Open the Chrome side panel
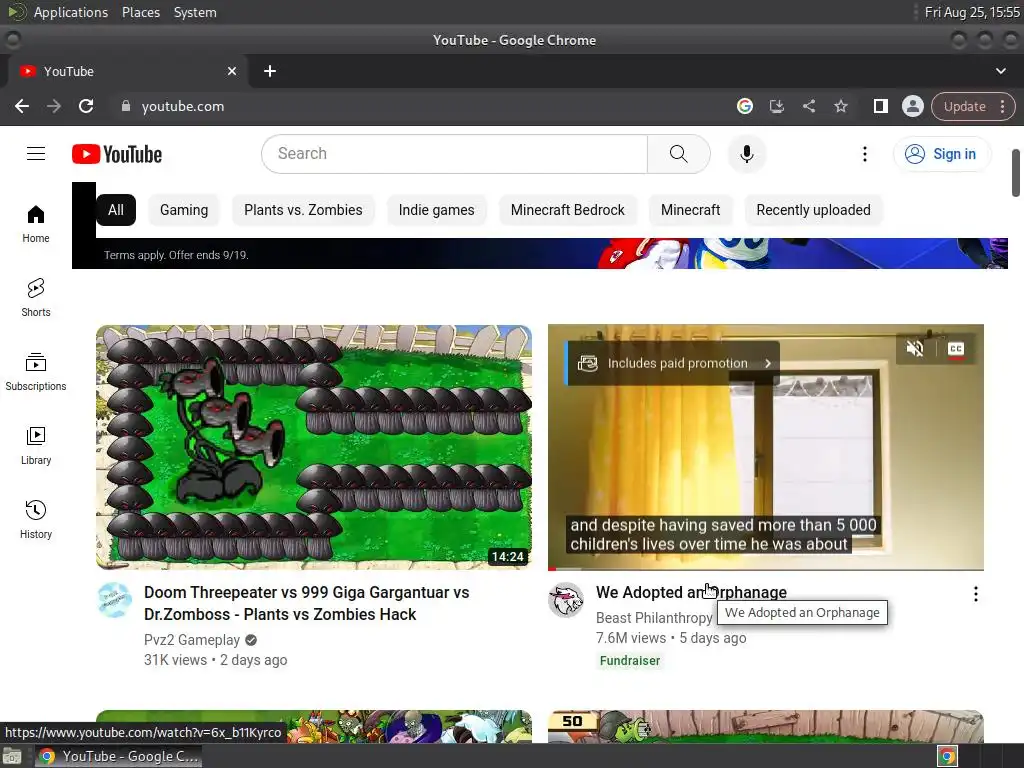The height and width of the screenshot is (768, 1024). click(x=880, y=106)
